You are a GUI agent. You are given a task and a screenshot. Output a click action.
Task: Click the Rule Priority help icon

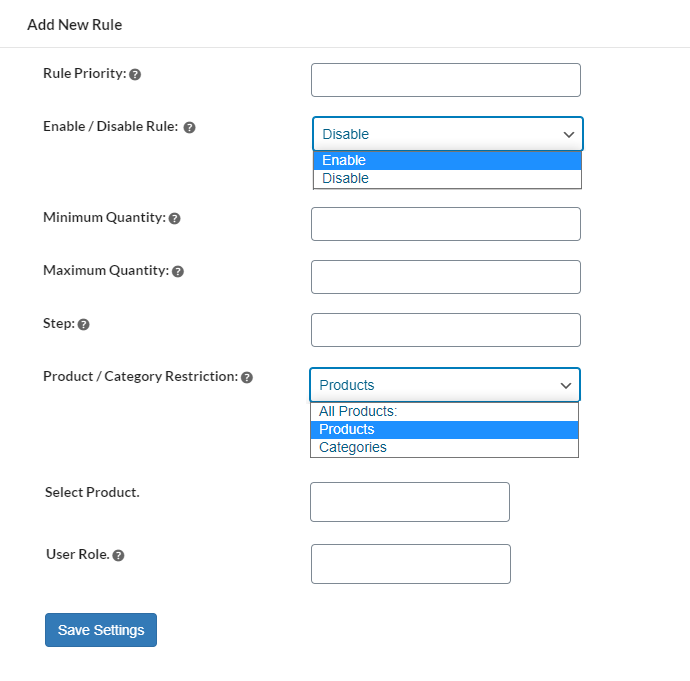click(x=135, y=74)
